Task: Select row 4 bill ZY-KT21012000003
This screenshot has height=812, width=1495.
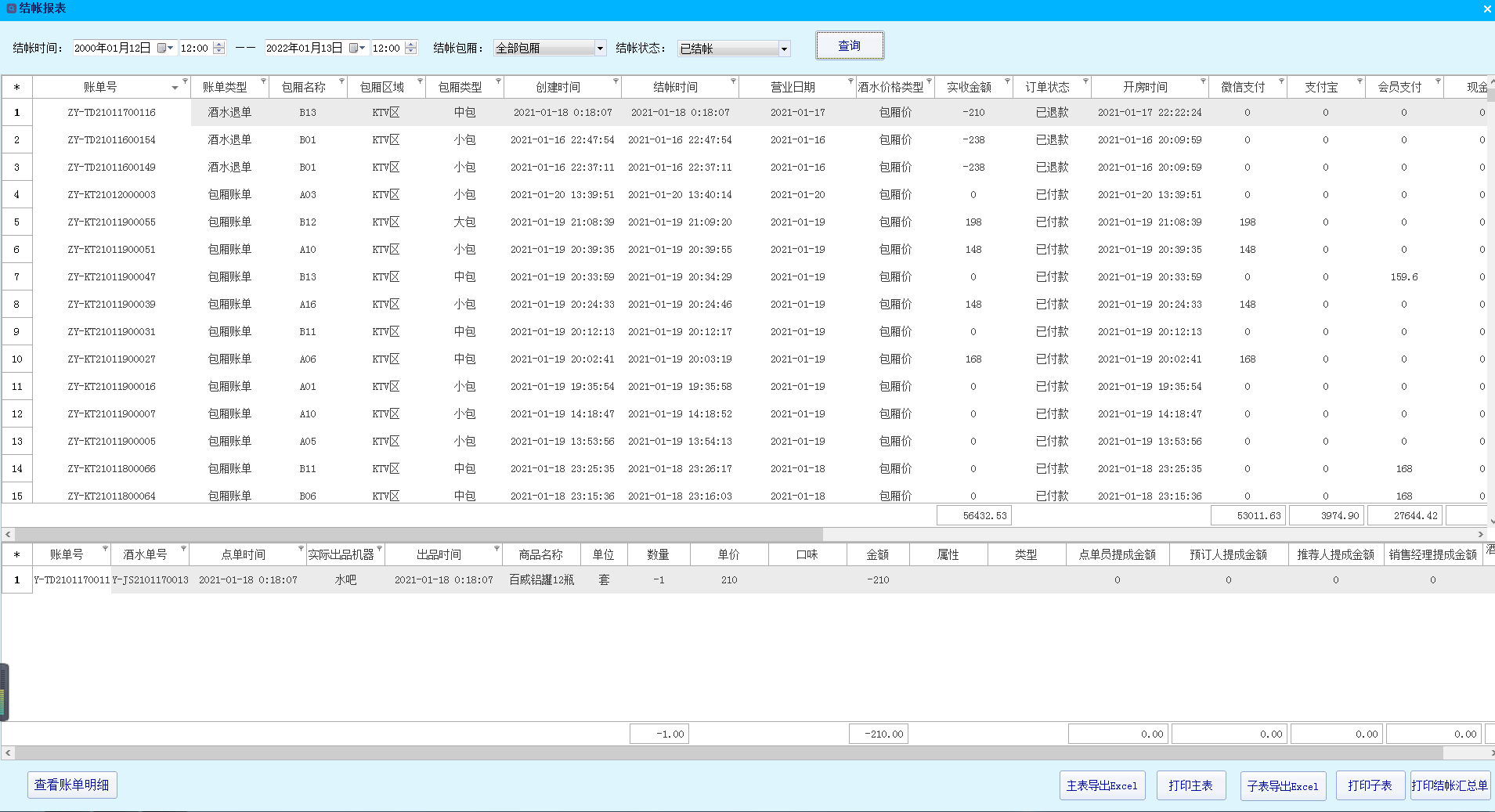Action: tap(112, 194)
